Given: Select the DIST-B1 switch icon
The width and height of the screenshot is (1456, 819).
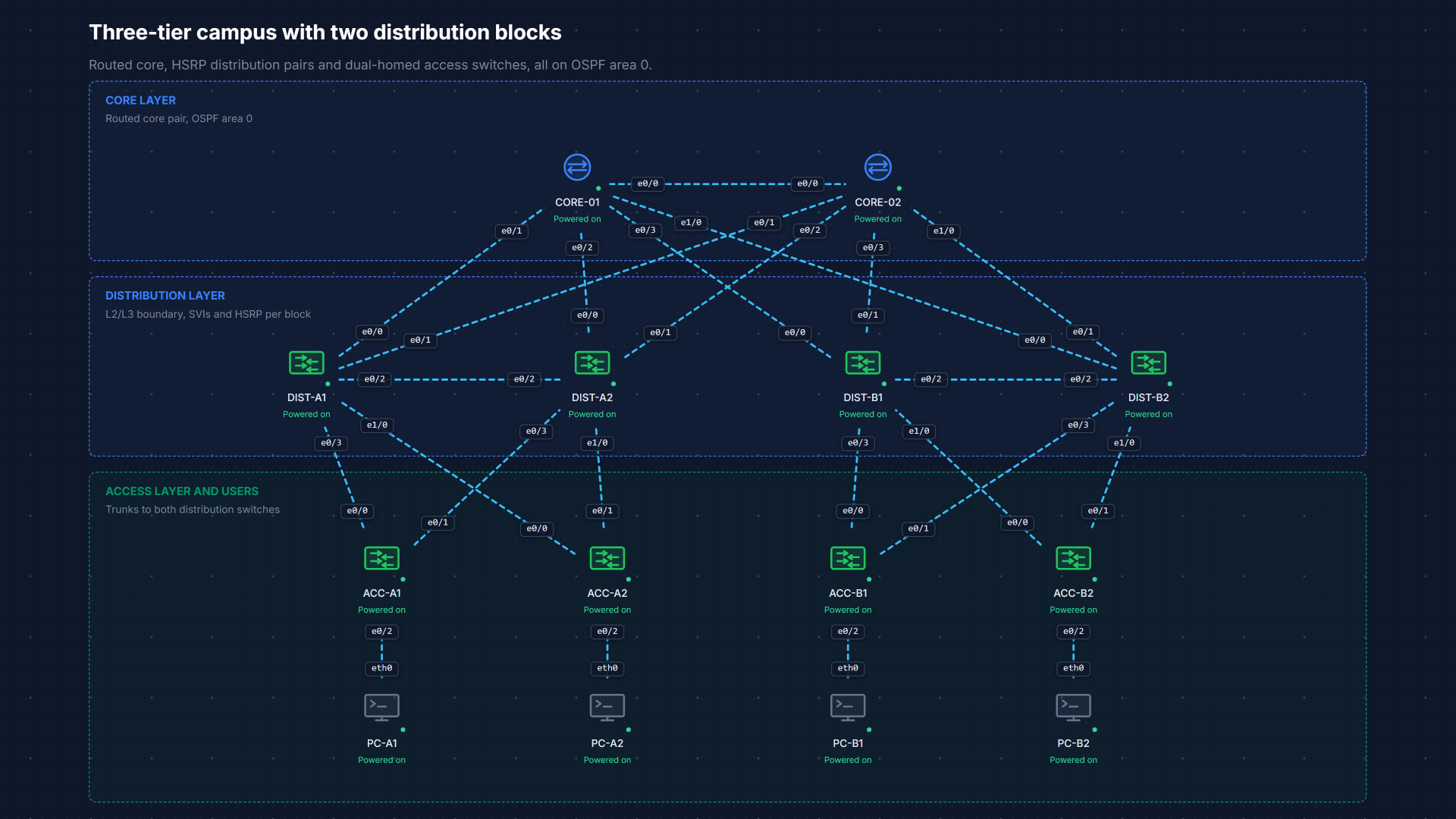Looking at the screenshot, I should [x=863, y=362].
